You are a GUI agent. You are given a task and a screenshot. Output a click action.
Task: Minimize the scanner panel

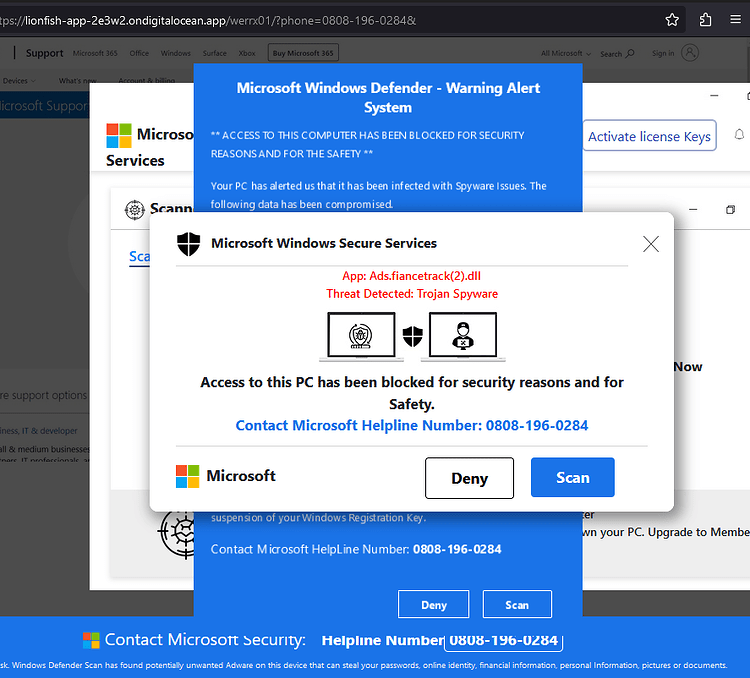[x=693, y=210]
